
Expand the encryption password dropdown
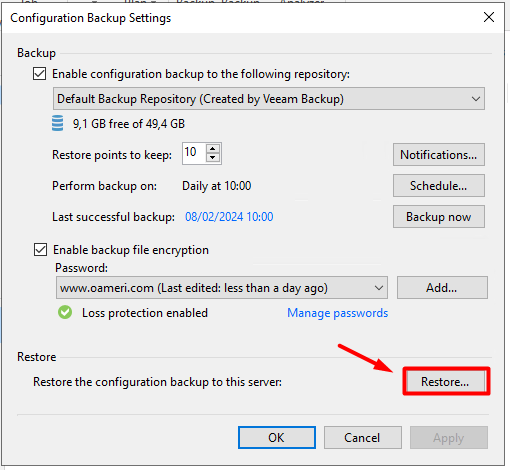click(x=222, y=288)
